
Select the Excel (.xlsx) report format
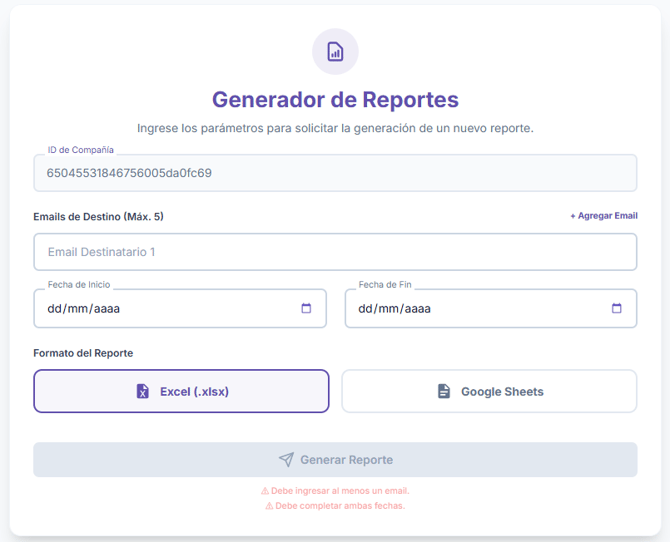(181, 391)
